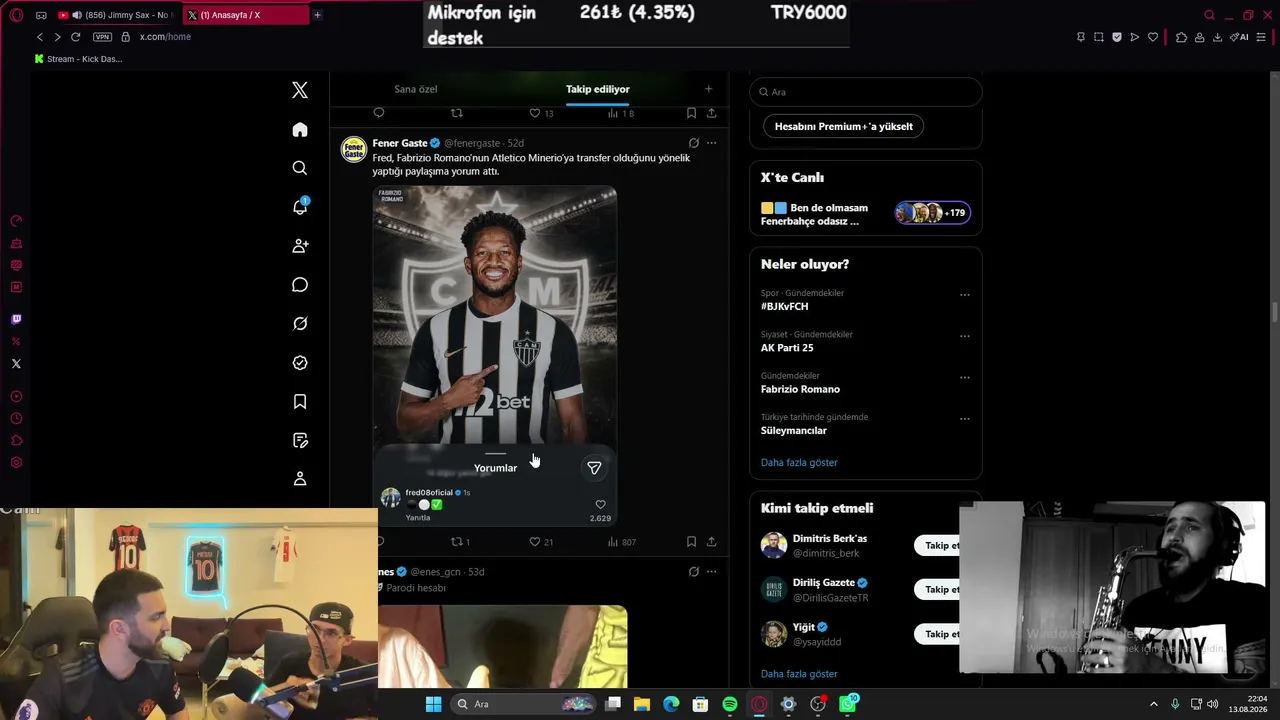The height and width of the screenshot is (720, 1280).
Task: Open X search from the sidebar magnifier
Action: pos(300,168)
